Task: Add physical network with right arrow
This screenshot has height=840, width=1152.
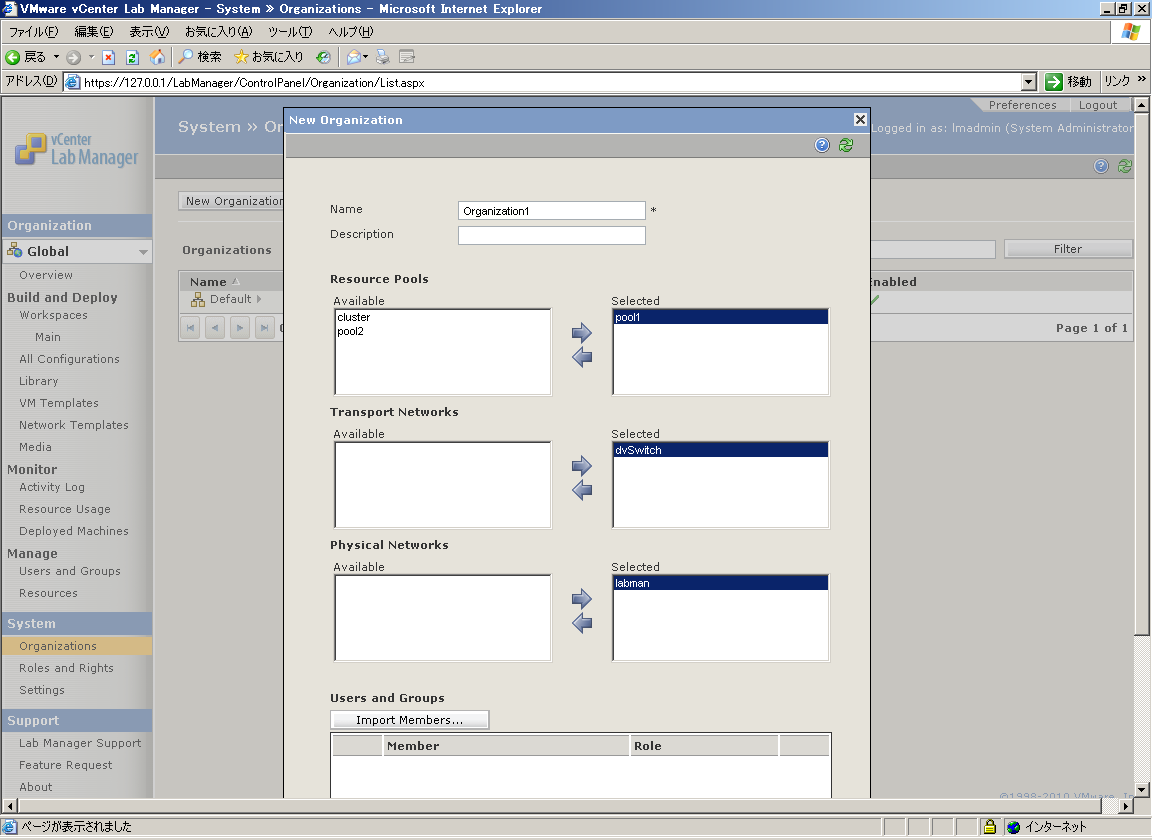Action: coord(582,599)
